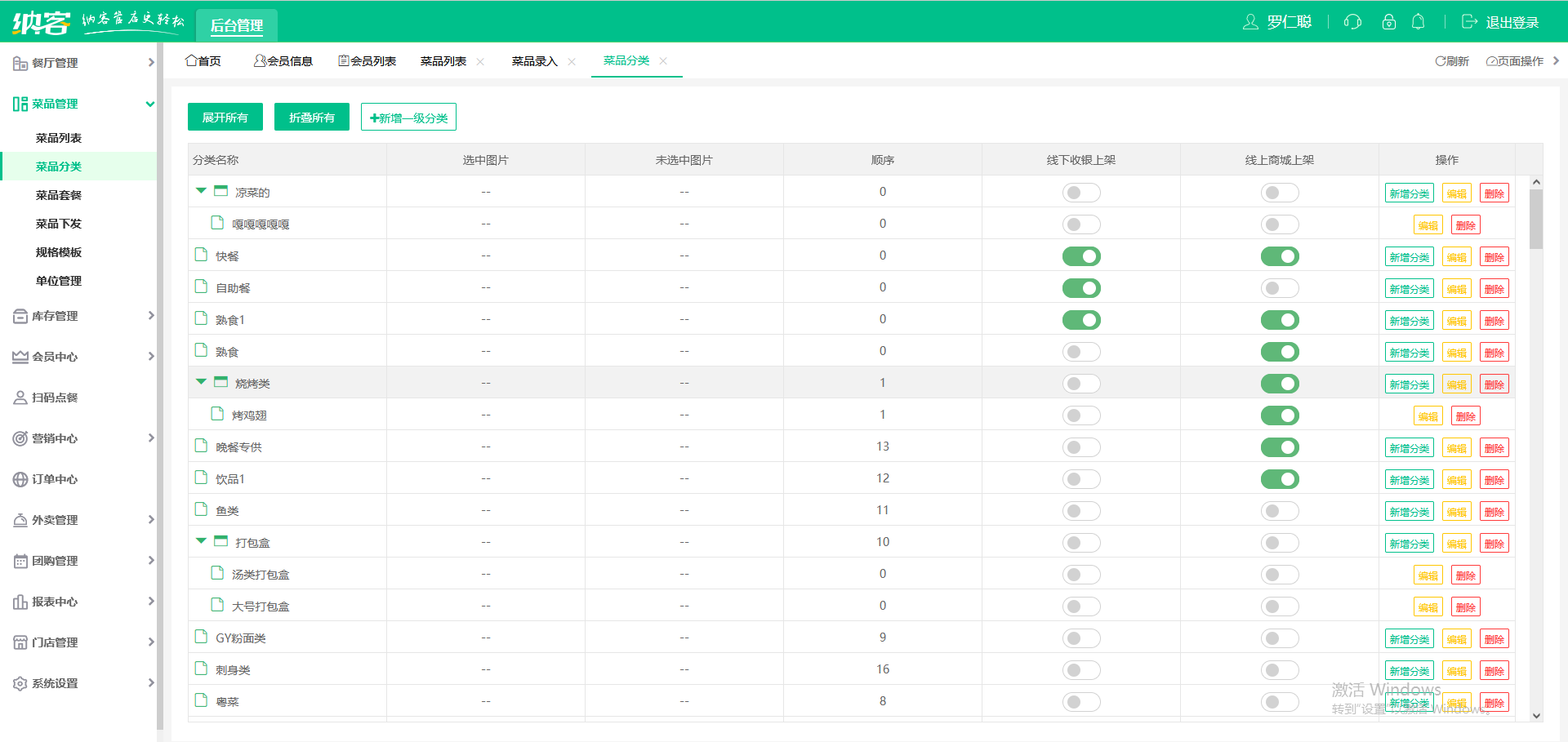Open 菜品列表 in the sidebar

tap(59, 138)
